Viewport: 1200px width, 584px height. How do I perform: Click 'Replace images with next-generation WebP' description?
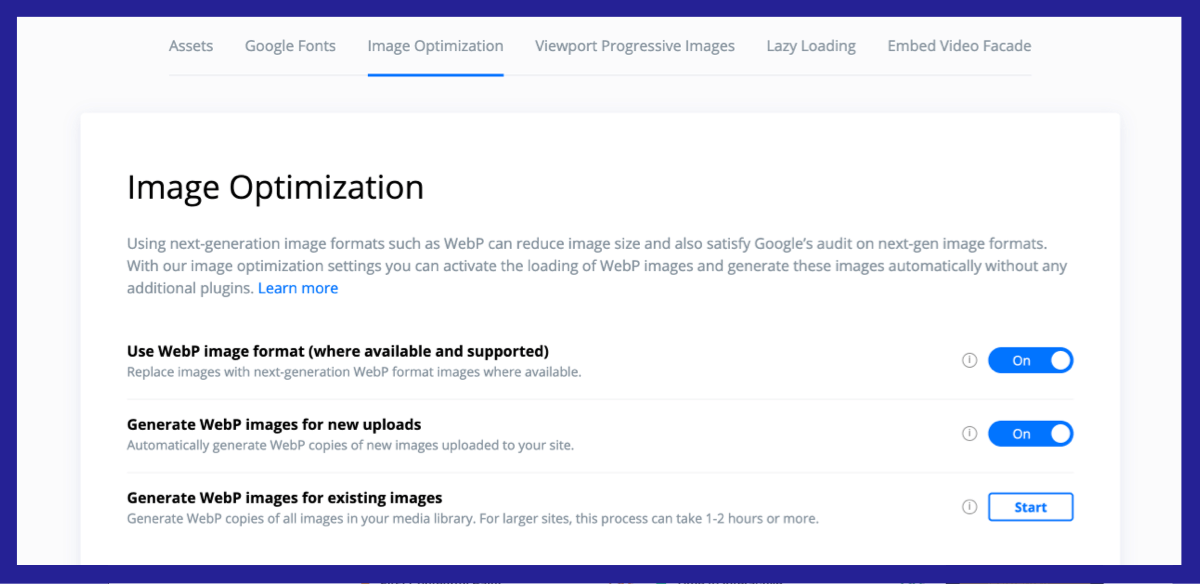pyautogui.click(x=354, y=372)
